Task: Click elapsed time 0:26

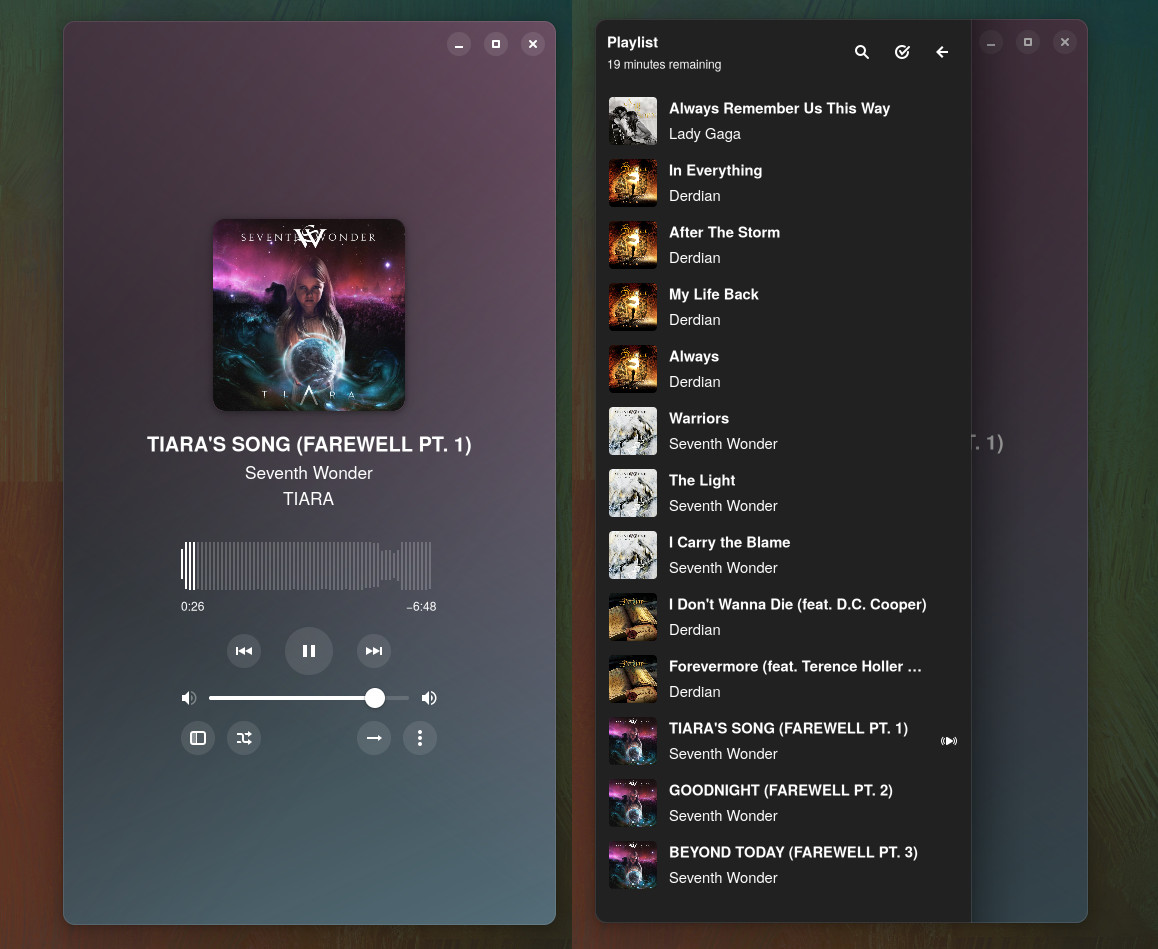Action: point(193,606)
